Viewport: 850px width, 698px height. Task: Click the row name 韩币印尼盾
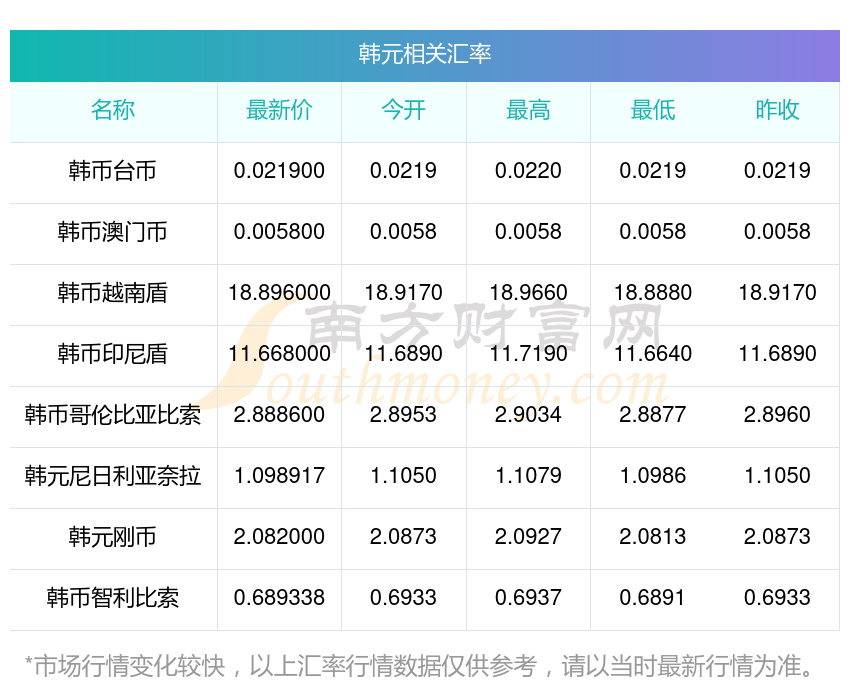point(113,354)
